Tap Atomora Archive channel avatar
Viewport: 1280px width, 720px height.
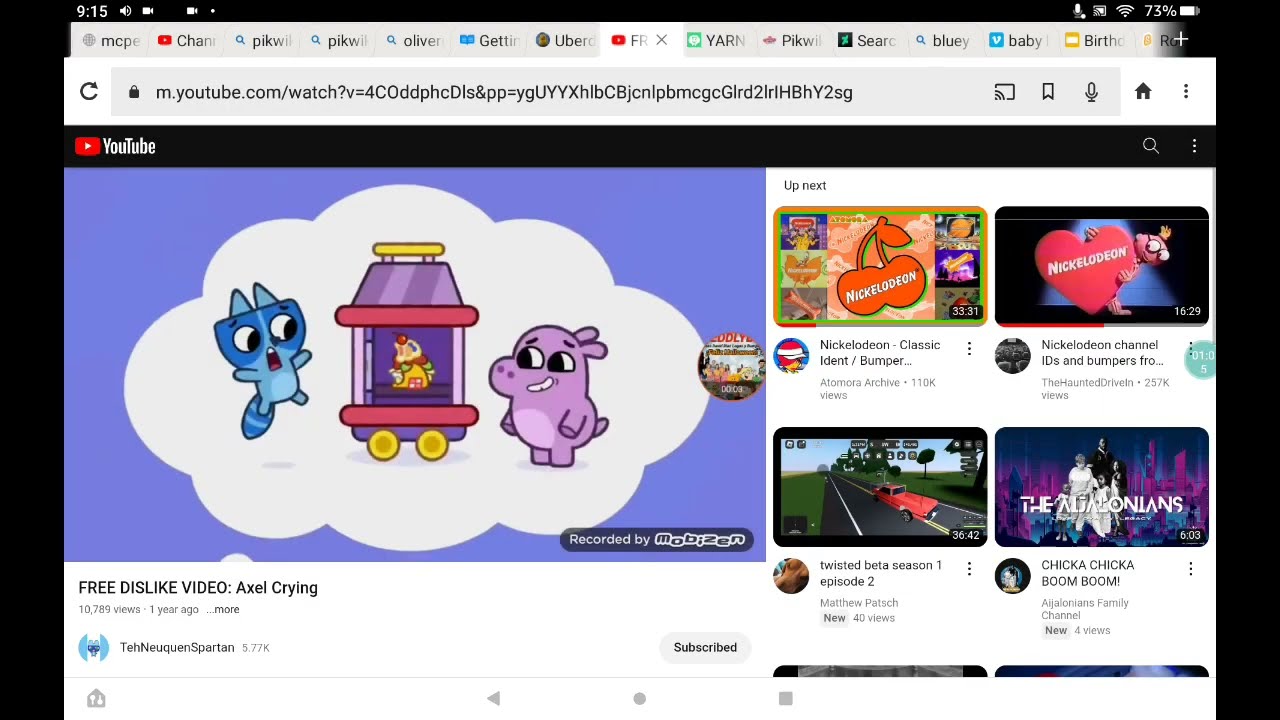tap(791, 356)
